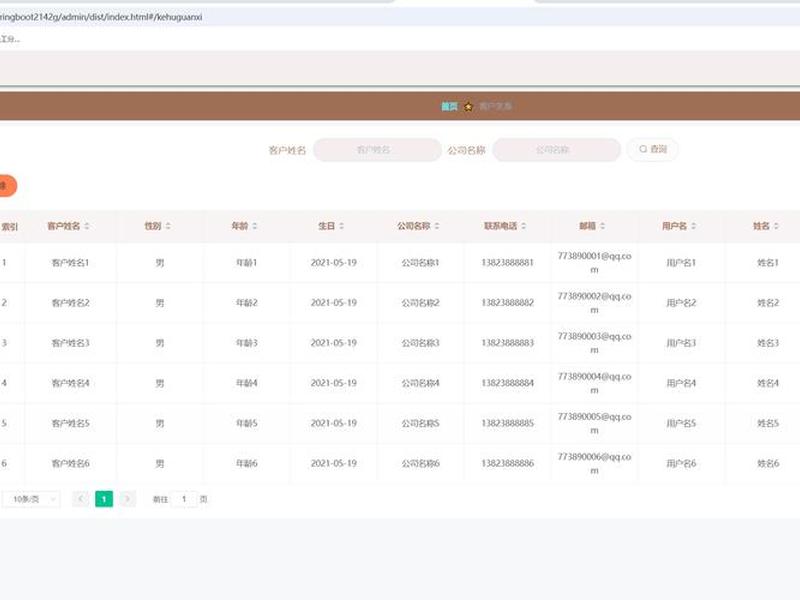Click cell 公司名称4

point(420,383)
